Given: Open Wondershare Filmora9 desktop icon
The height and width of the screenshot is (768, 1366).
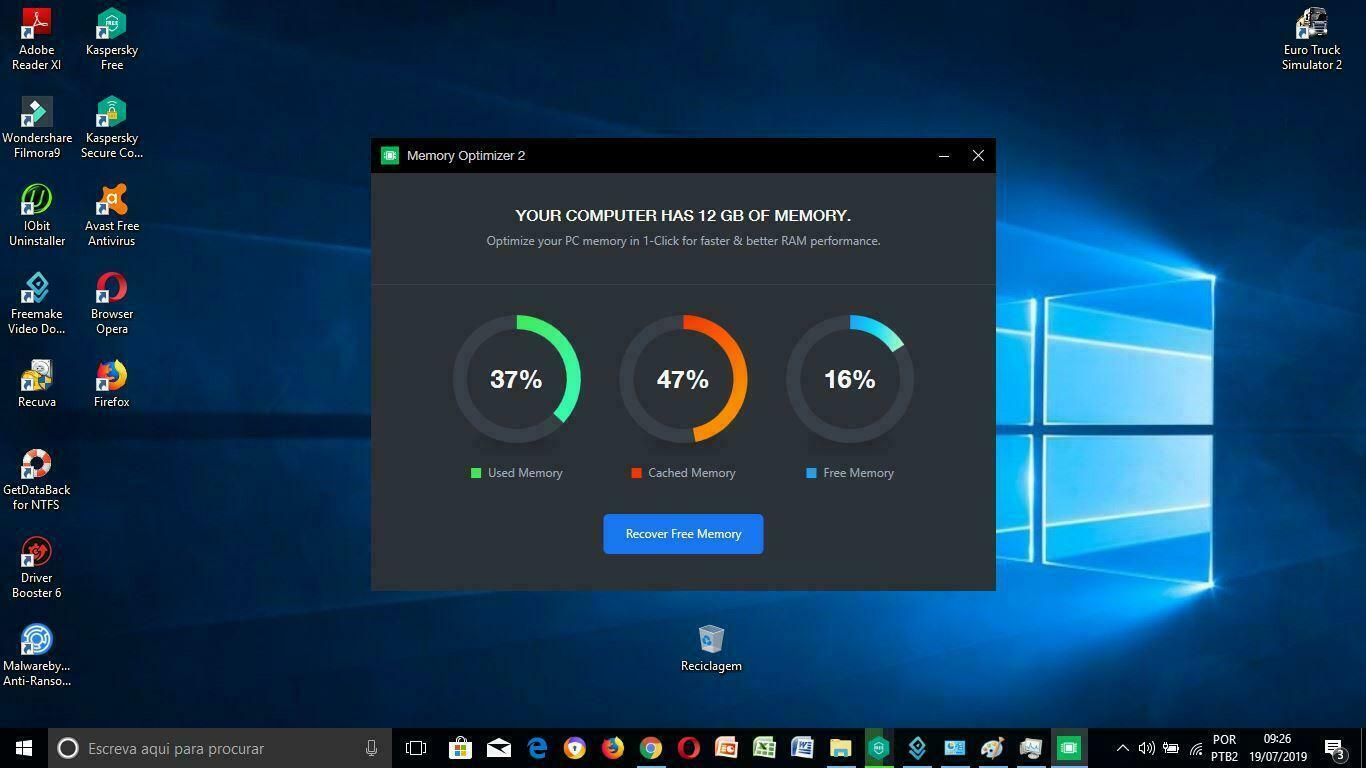Looking at the screenshot, I should [x=37, y=128].
